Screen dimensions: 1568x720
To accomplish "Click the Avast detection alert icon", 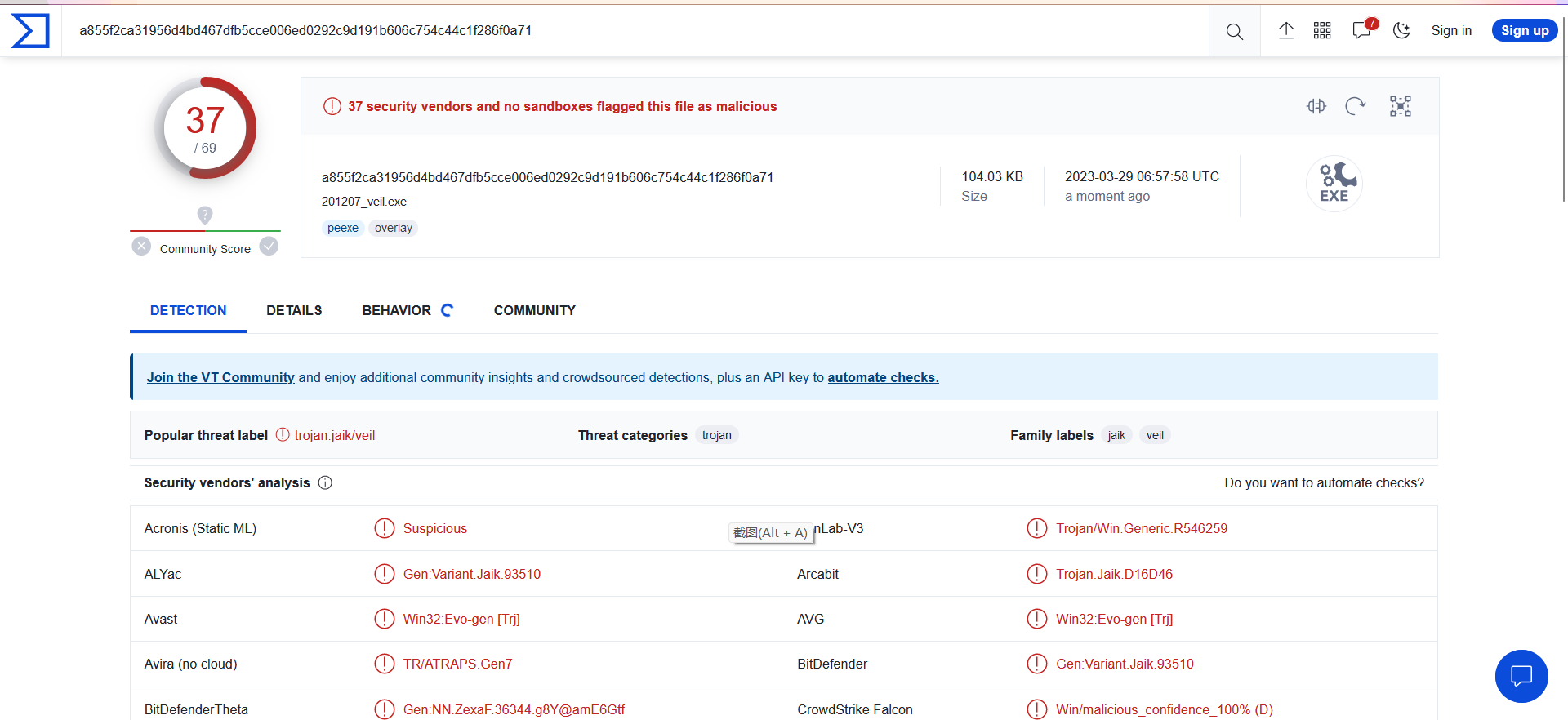I will pyautogui.click(x=385, y=619).
